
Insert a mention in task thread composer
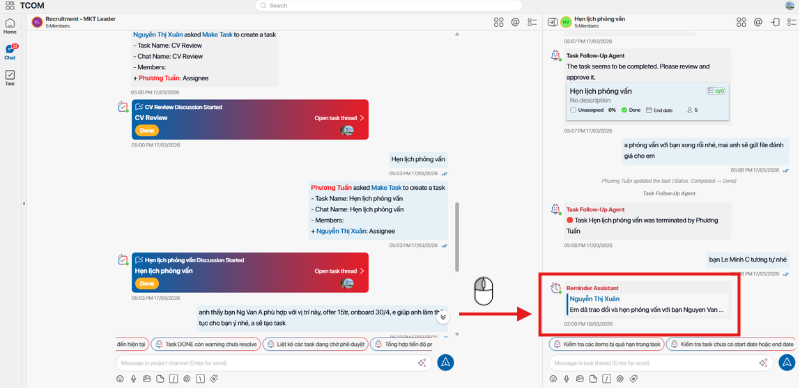(620, 379)
